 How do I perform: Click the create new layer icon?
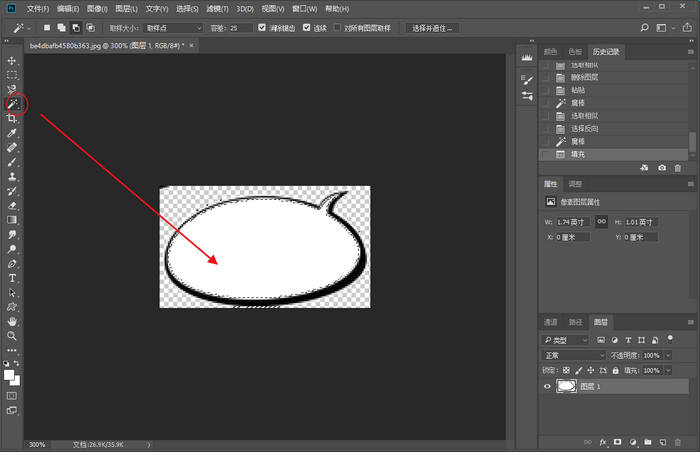point(662,441)
